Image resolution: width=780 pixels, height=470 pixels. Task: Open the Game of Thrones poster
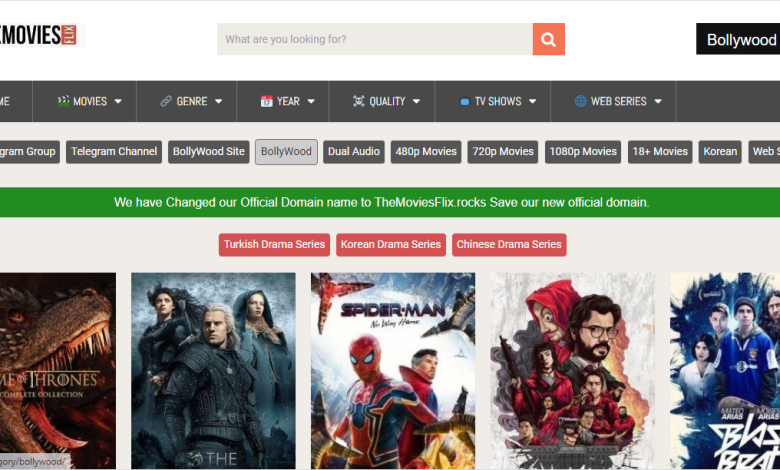click(x=58, y=371)
